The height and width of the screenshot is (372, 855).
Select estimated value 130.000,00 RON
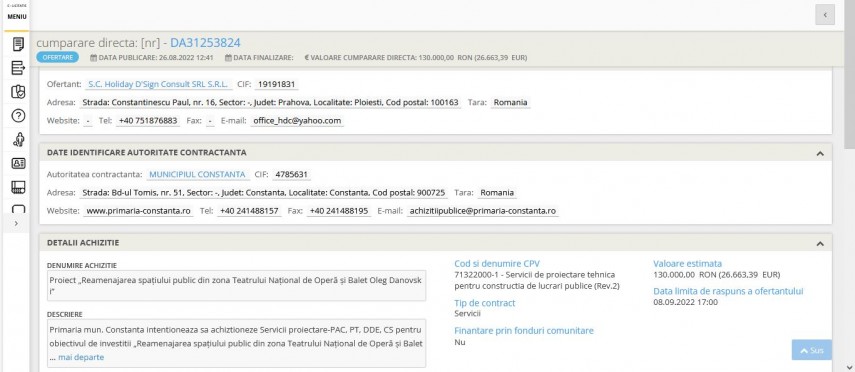coord(716,274)
